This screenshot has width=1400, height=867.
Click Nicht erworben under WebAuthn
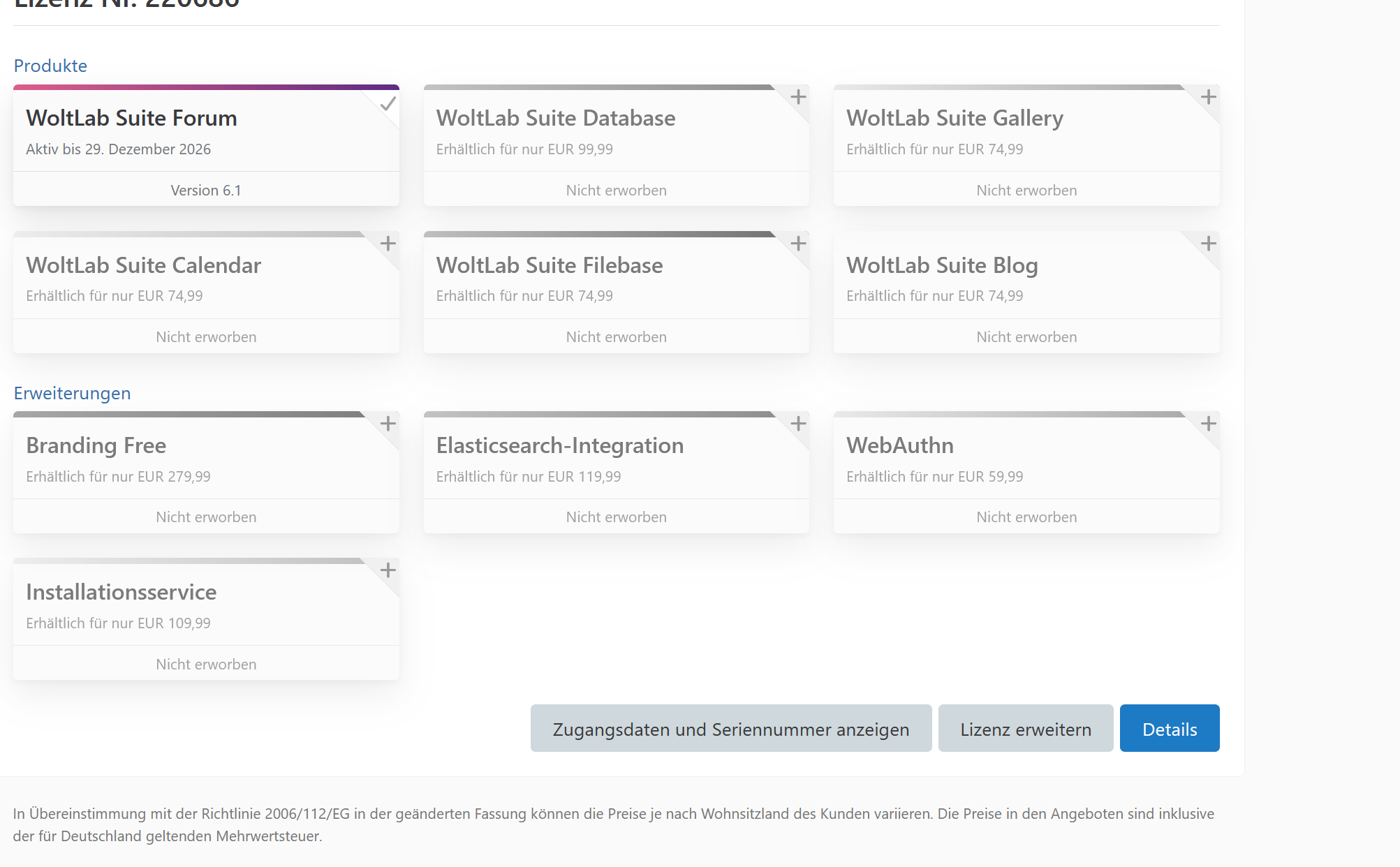click(1026, 517)
